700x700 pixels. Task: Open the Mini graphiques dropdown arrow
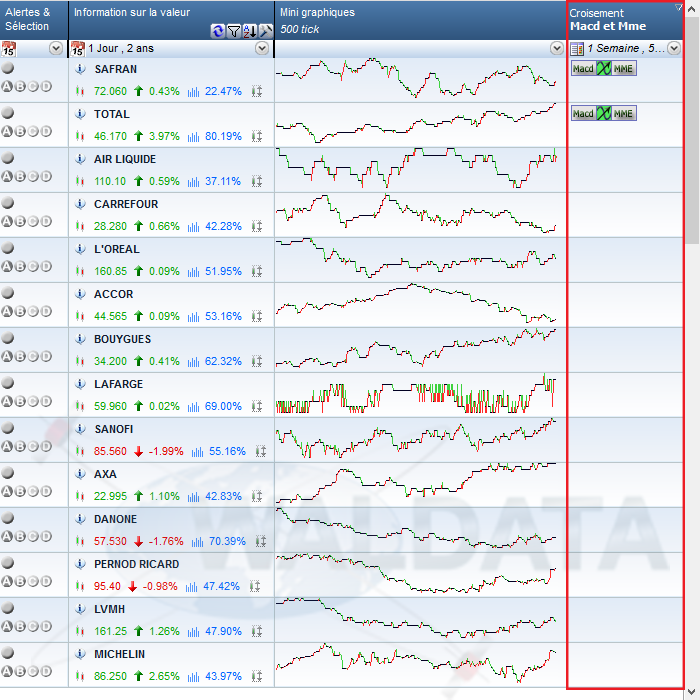pos(557,48)
